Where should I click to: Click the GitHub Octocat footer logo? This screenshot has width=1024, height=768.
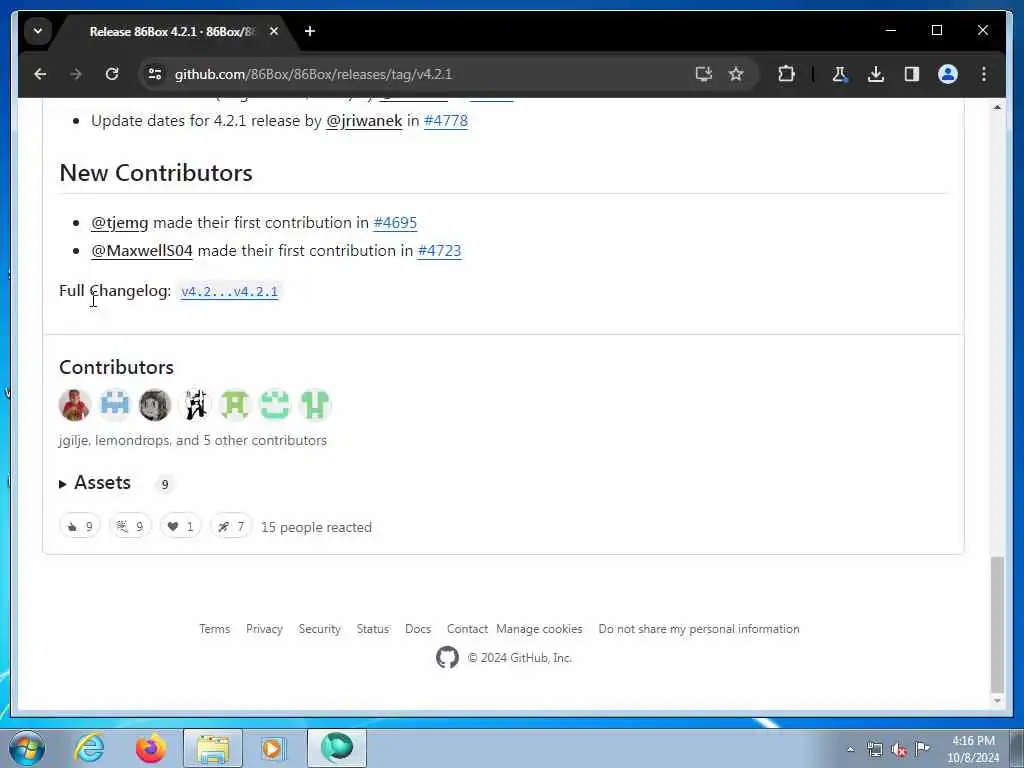pyautogui.click(x=447, y=658)
